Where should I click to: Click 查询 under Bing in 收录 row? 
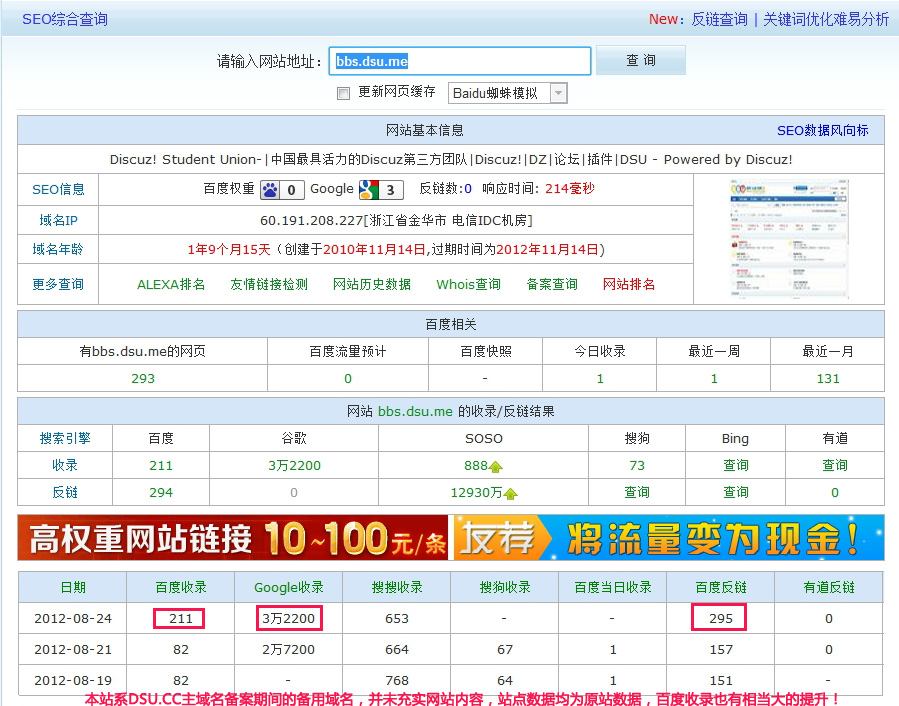click(736, 466)
